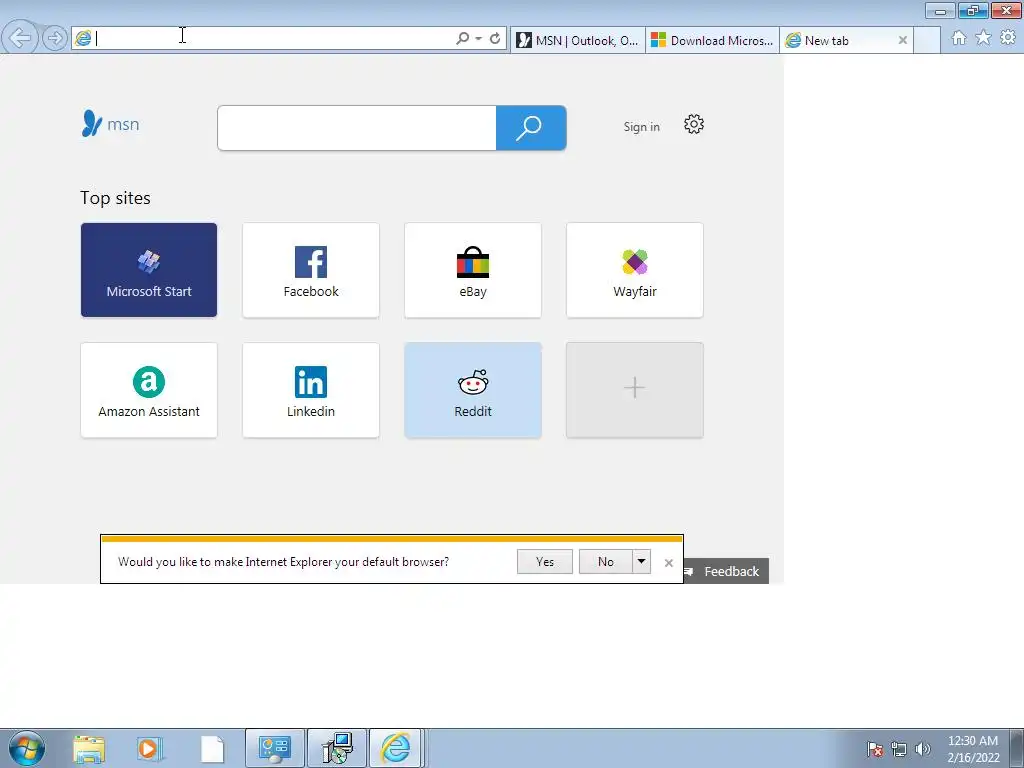Add a new top site with plus tile
The height and width of the screenshot is (768, 1024).
635,390
